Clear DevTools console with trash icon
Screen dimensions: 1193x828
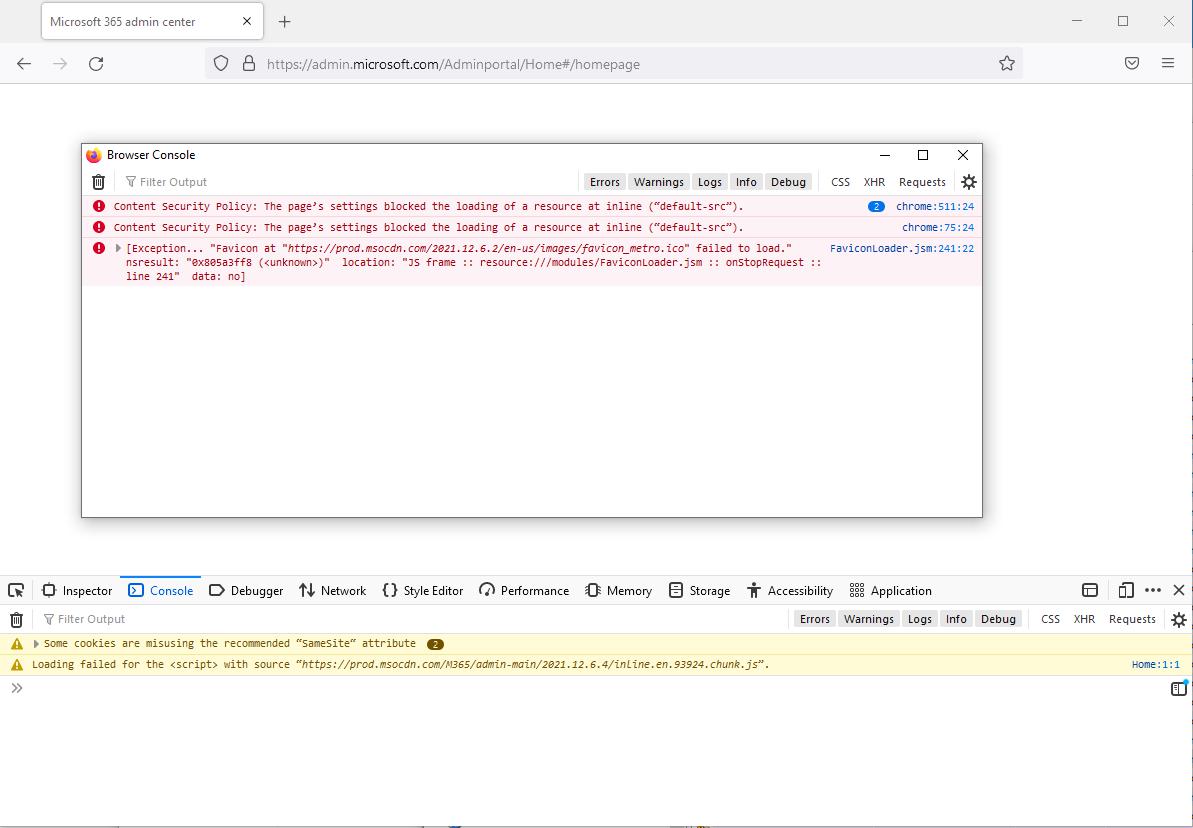pos(16,618)
